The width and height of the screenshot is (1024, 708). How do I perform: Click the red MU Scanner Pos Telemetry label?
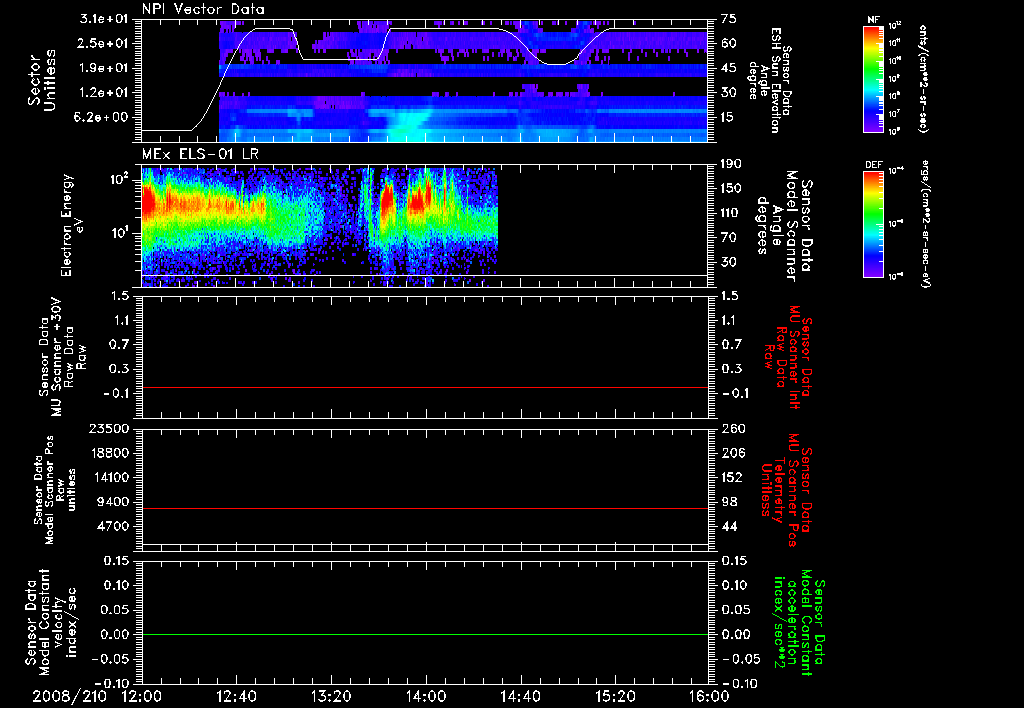786,490
